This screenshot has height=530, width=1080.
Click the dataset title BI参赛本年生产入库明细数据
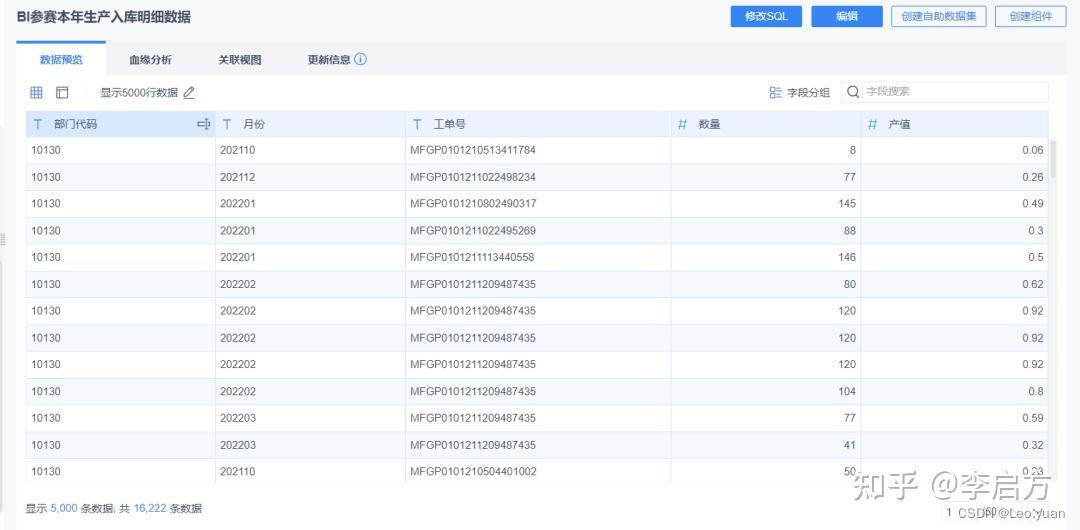[104, 18]
